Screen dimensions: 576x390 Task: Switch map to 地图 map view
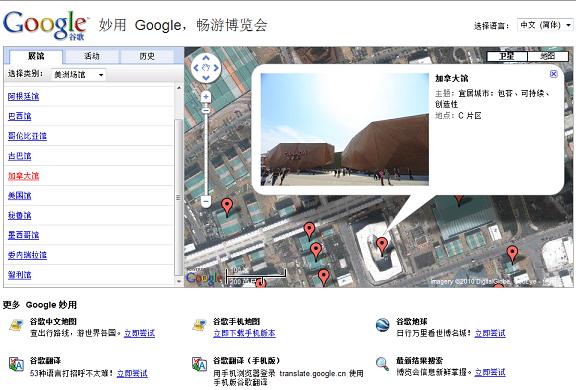tap(548, 56)
